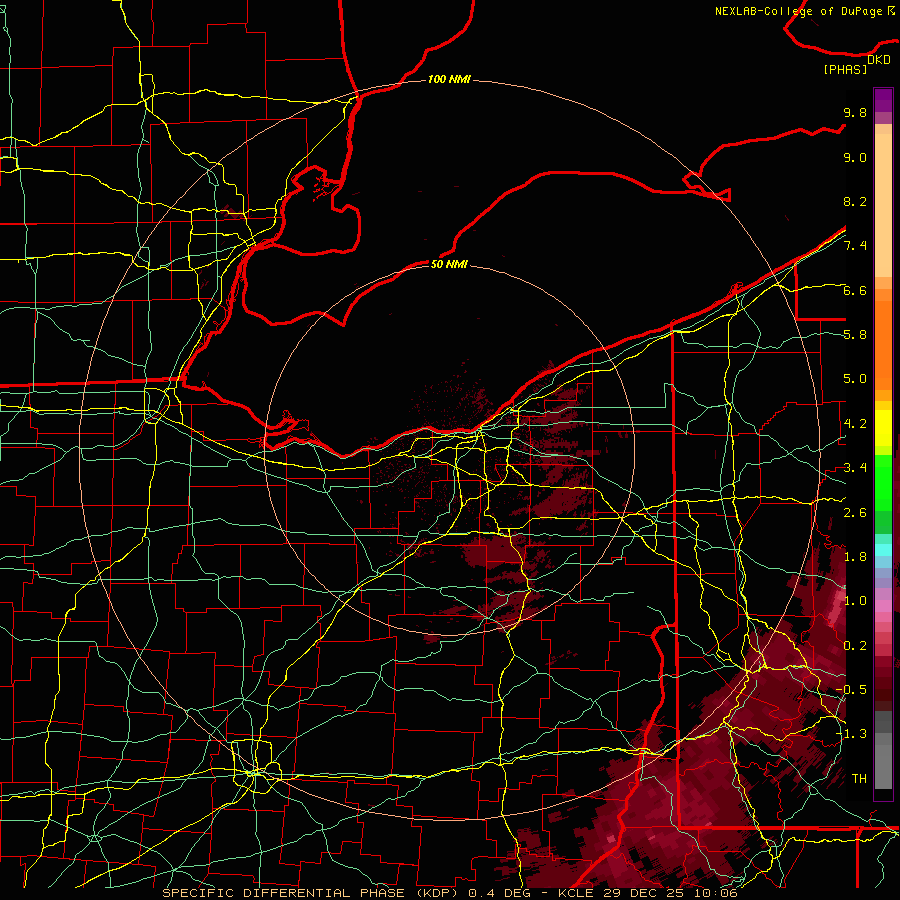
Task: Click the 6.6 legend value
Action: click(855, 290)
